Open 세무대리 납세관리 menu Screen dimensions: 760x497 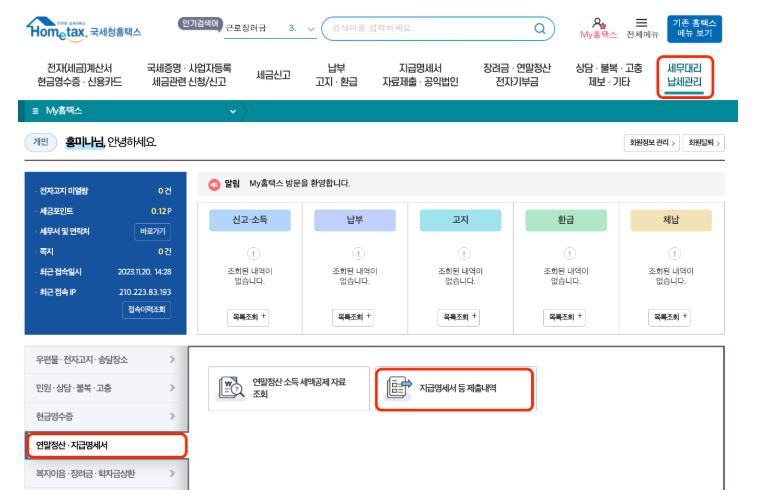pyautogui.click(x=684, y=76)
